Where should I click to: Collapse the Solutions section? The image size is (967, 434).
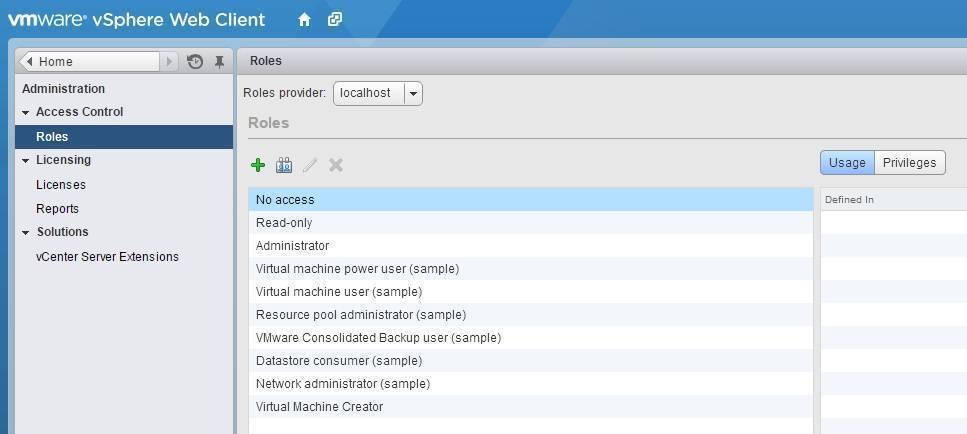pyautogui.click(x=25, y=233)
